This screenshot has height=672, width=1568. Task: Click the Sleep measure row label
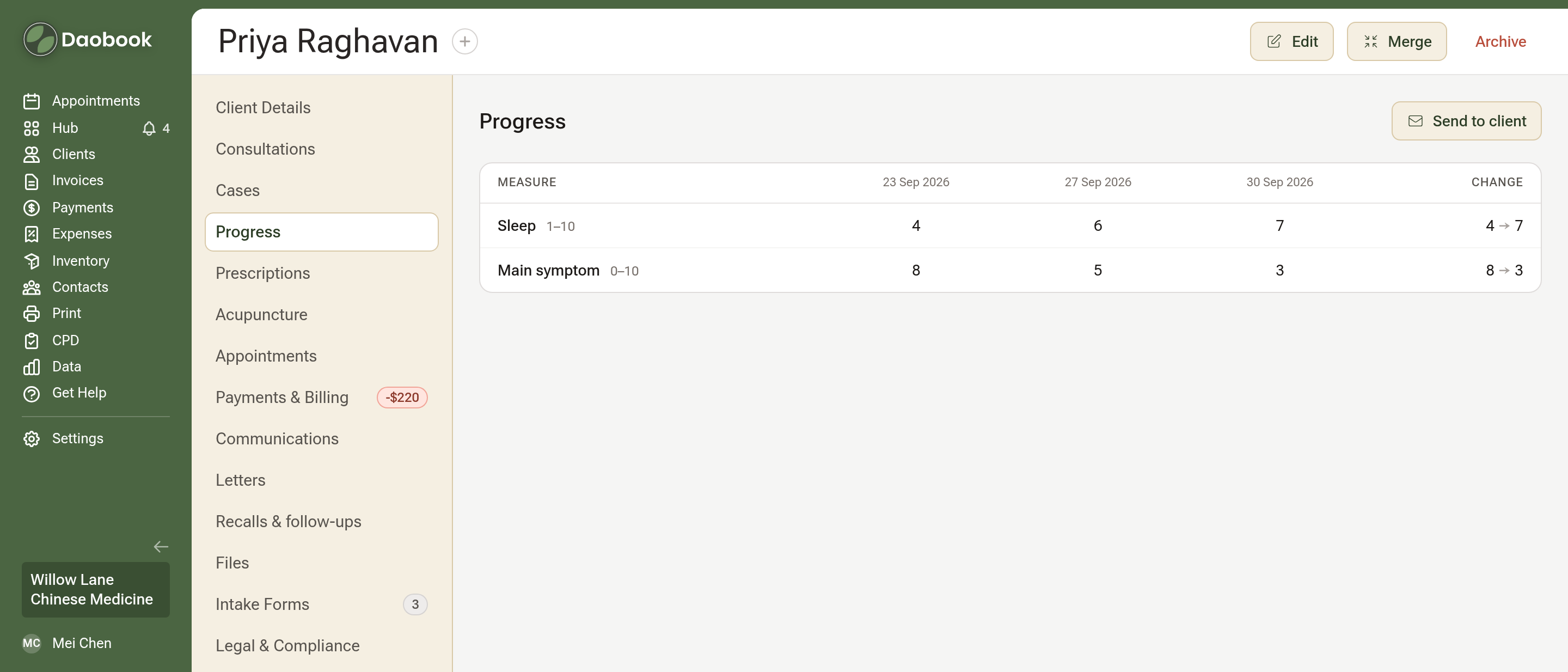(516, 226)
